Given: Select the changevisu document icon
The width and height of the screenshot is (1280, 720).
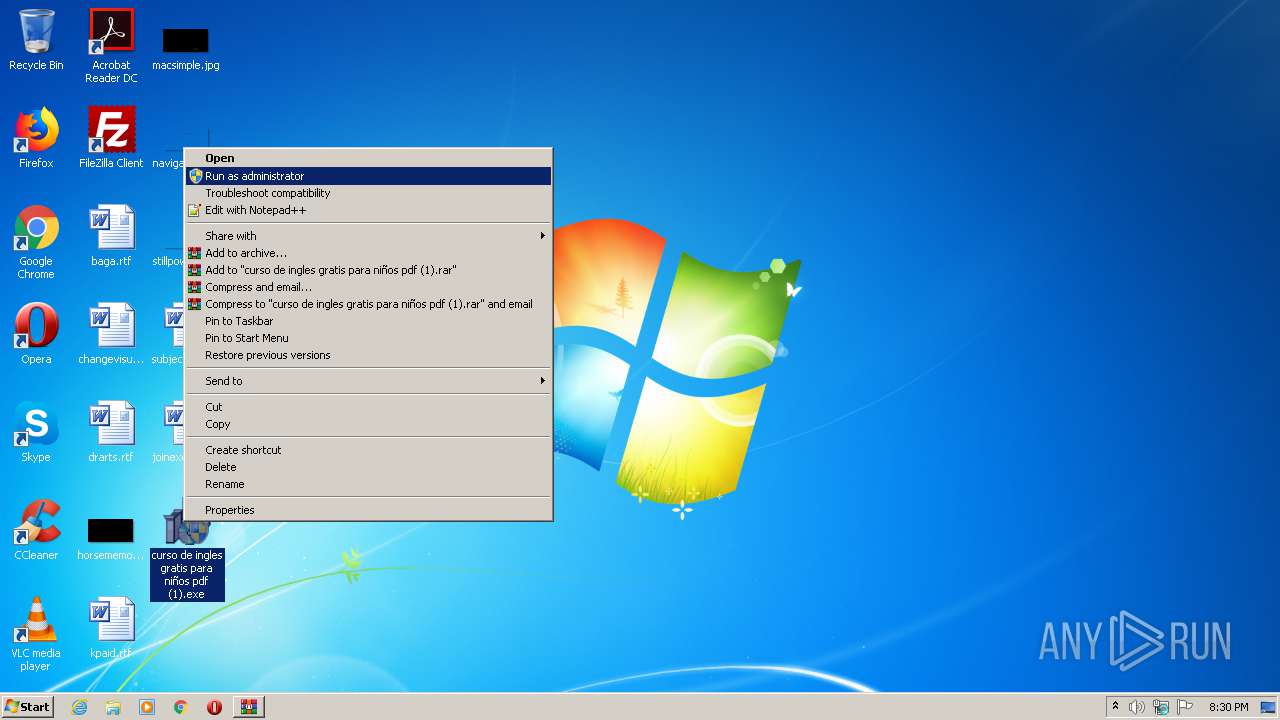Looking at the screenshot, I should [111, 334].
